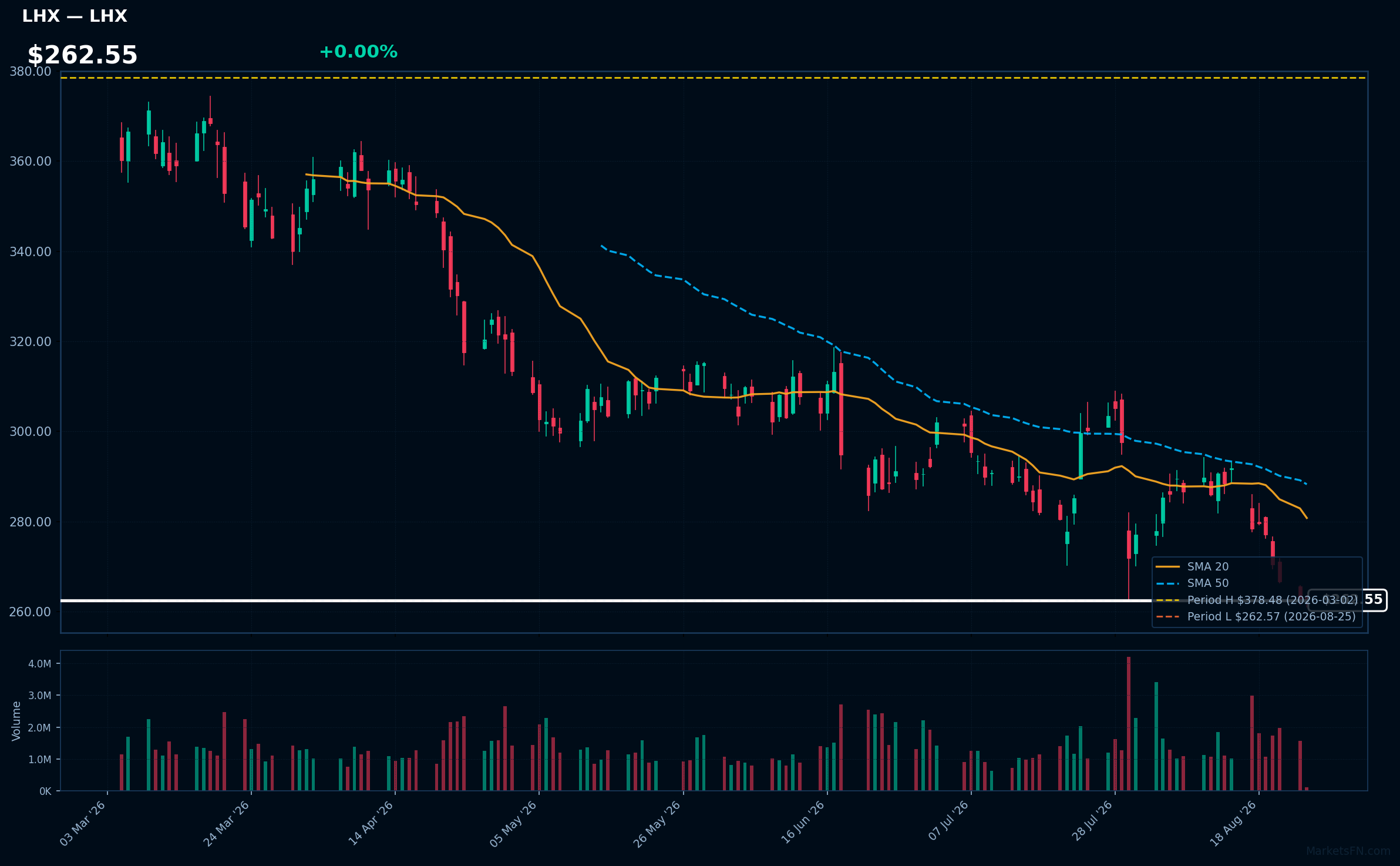Click the 2.0M volume axis label
This screenshot has height=866, width=1400.
(x=40, y=728)
